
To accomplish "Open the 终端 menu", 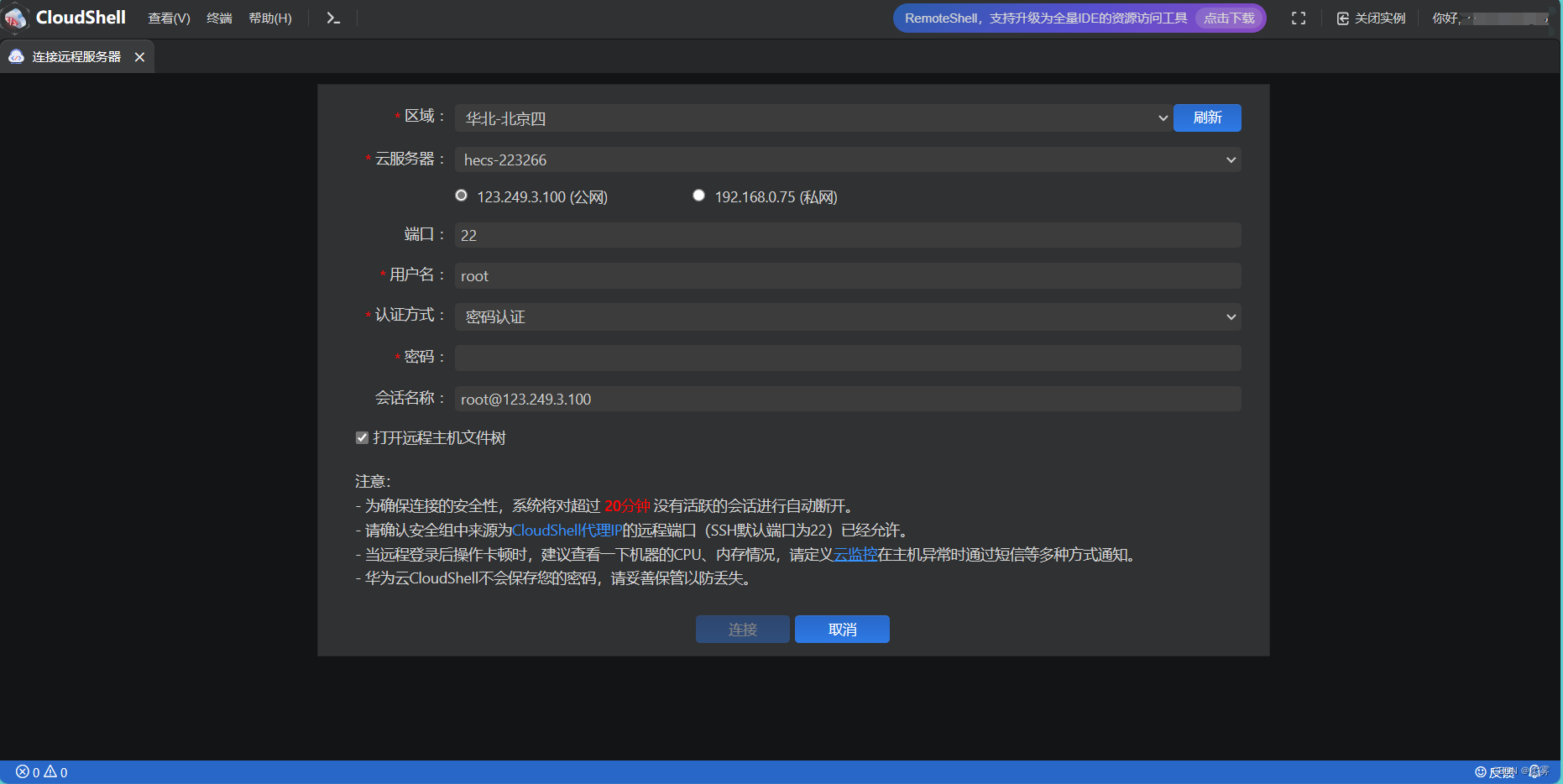I will pyautogui.click(x=219, y=18).
